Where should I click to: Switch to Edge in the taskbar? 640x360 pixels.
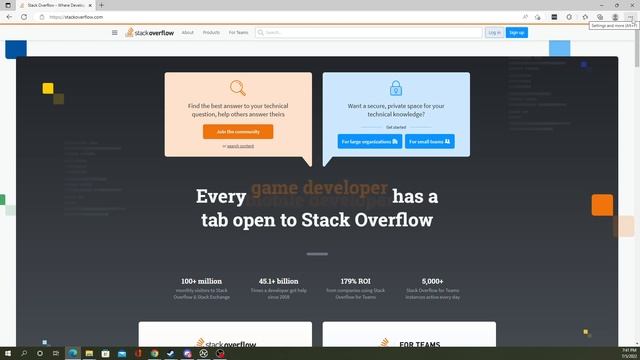(73, 353)
